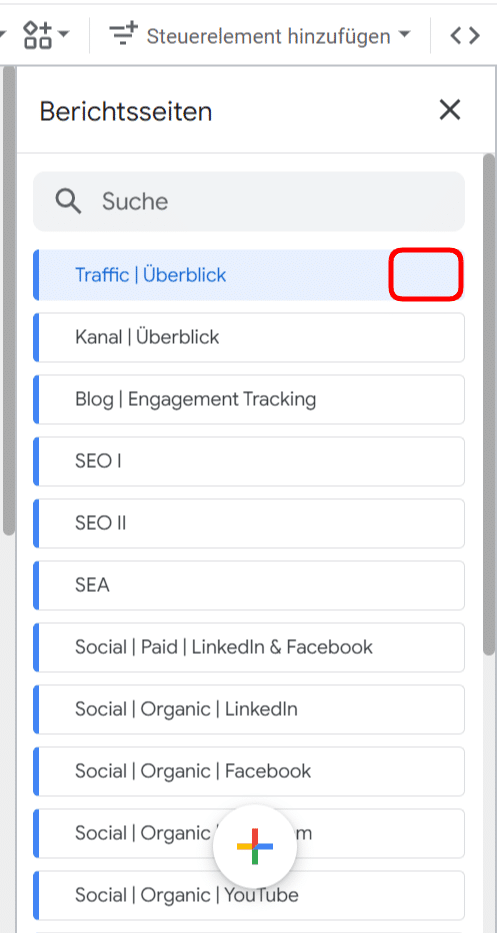Expand the Steuerelement hinzufügen dropdown arrow
The height and width of the screenshot is (933, 497).
click(404, 35)
